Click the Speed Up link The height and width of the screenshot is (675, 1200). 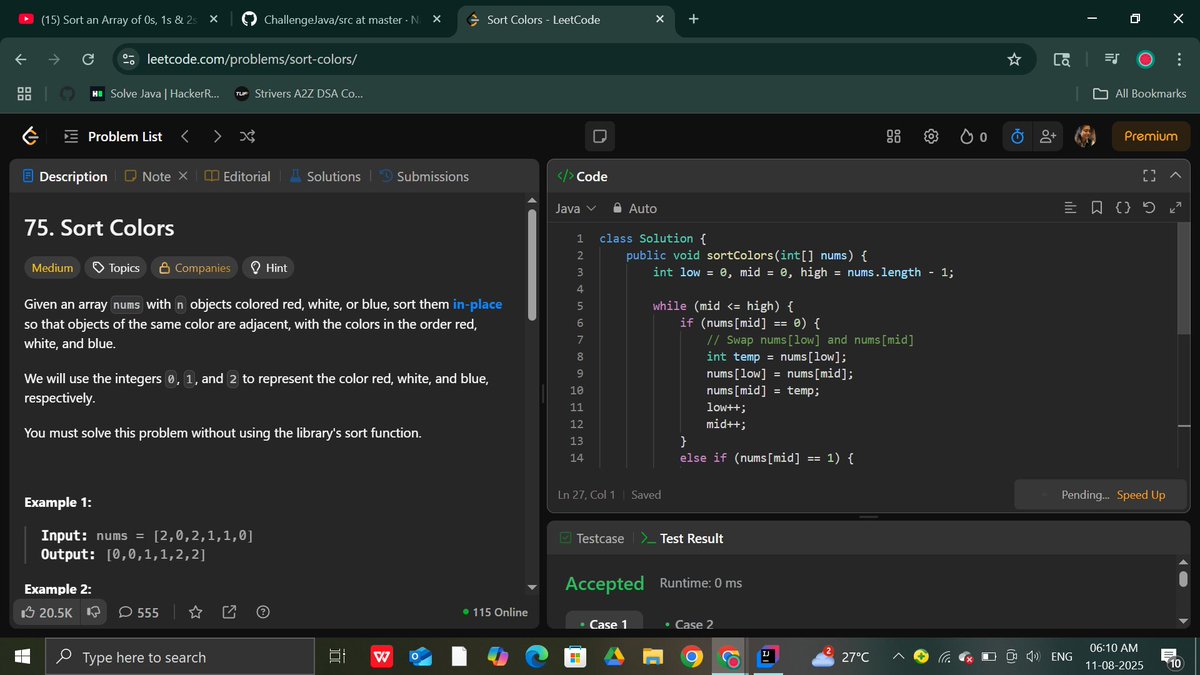(1141, 495)
